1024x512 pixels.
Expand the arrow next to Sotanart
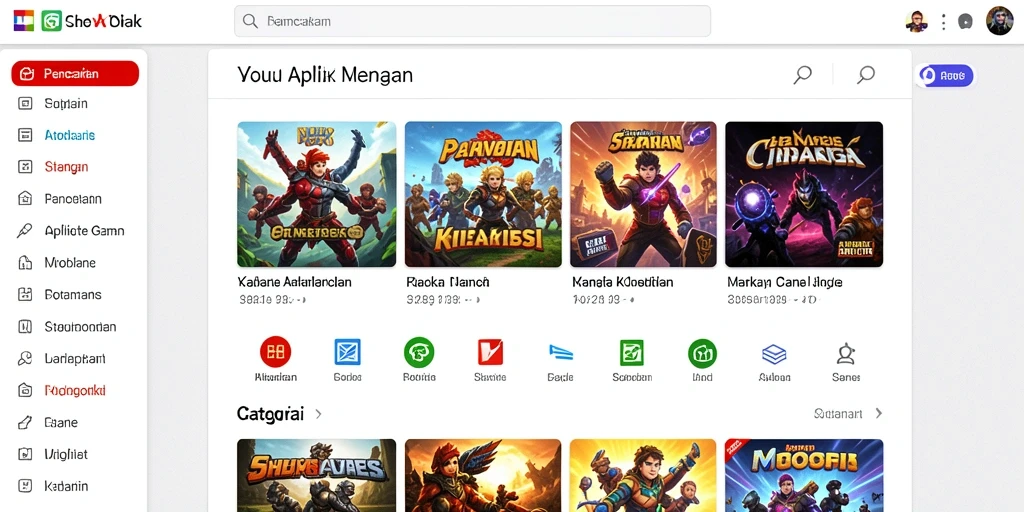(879, 413)
